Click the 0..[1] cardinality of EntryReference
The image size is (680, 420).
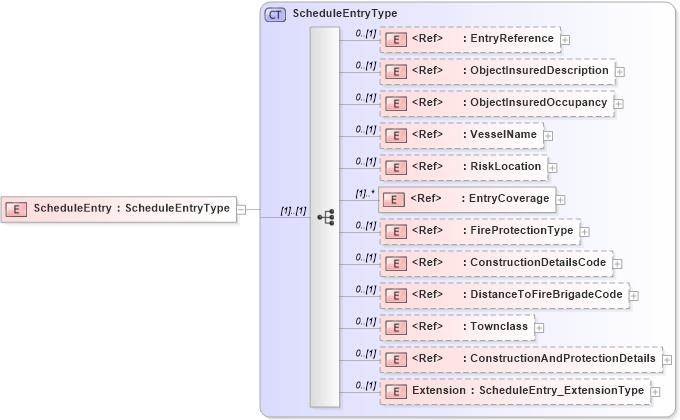pyautogui.click(x=366, y=33)
